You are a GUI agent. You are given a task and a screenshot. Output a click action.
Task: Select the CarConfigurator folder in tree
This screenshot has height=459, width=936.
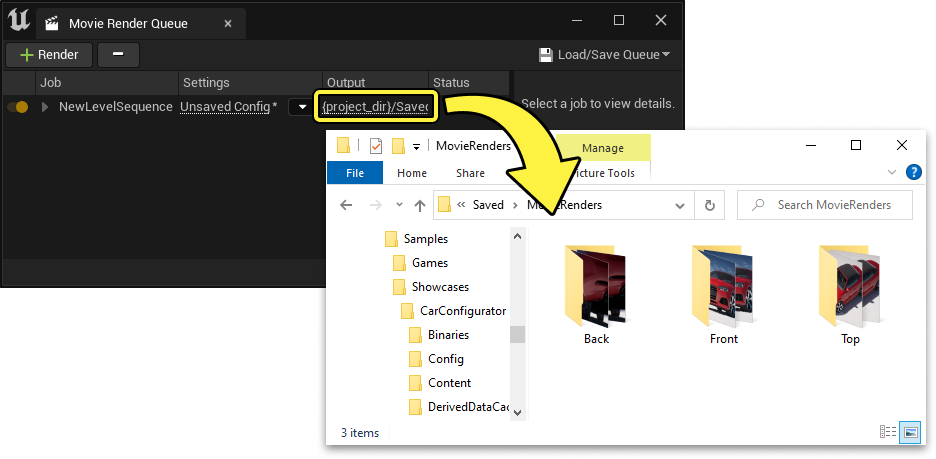[x=462, y=311]
